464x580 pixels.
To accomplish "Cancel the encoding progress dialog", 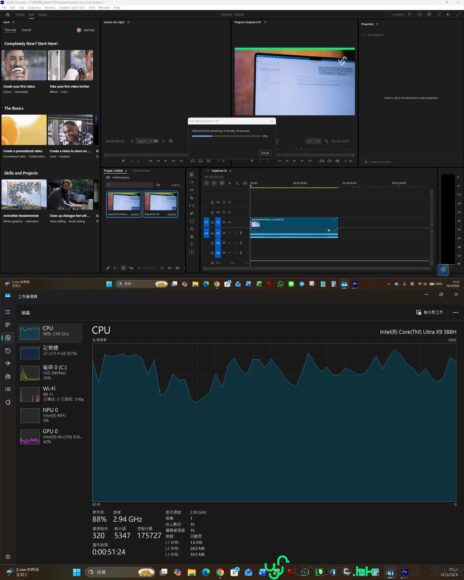I will pos(265,153).
